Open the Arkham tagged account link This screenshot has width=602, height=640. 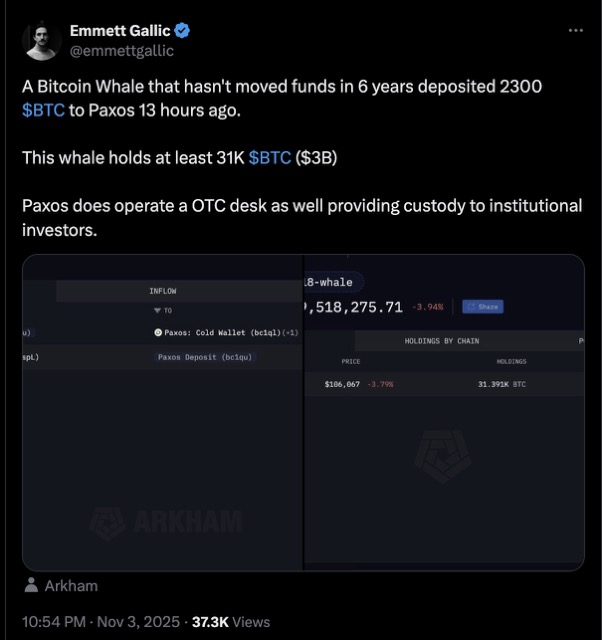71,586
